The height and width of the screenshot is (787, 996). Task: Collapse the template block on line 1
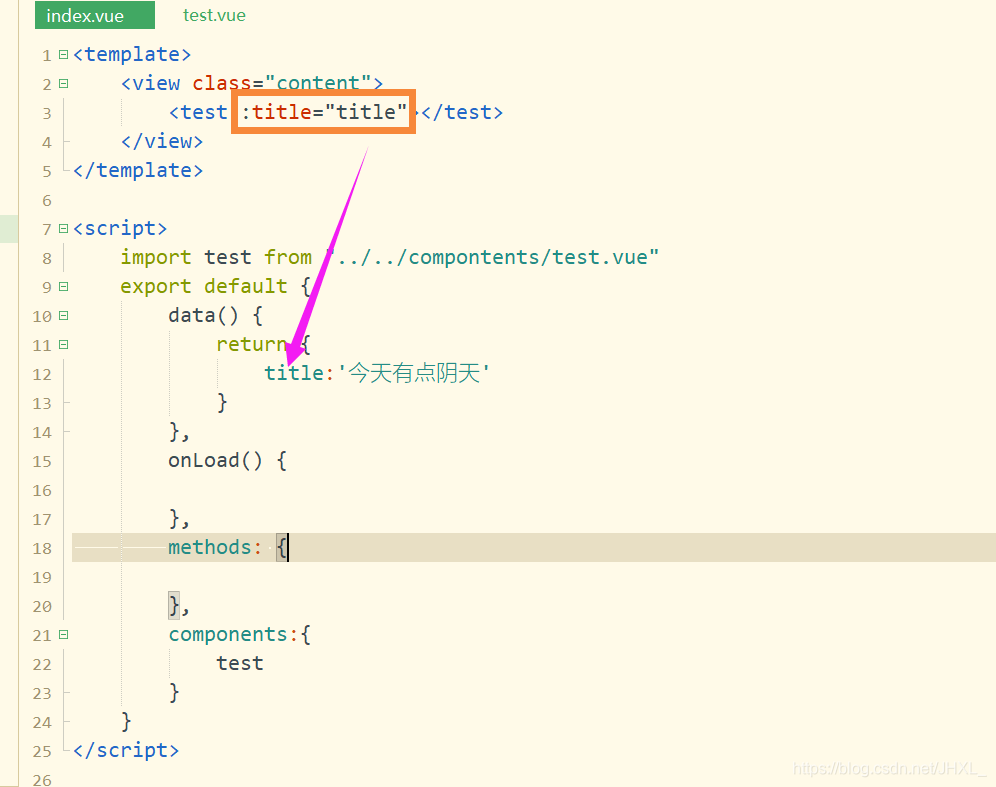click(x=64, y=55)
